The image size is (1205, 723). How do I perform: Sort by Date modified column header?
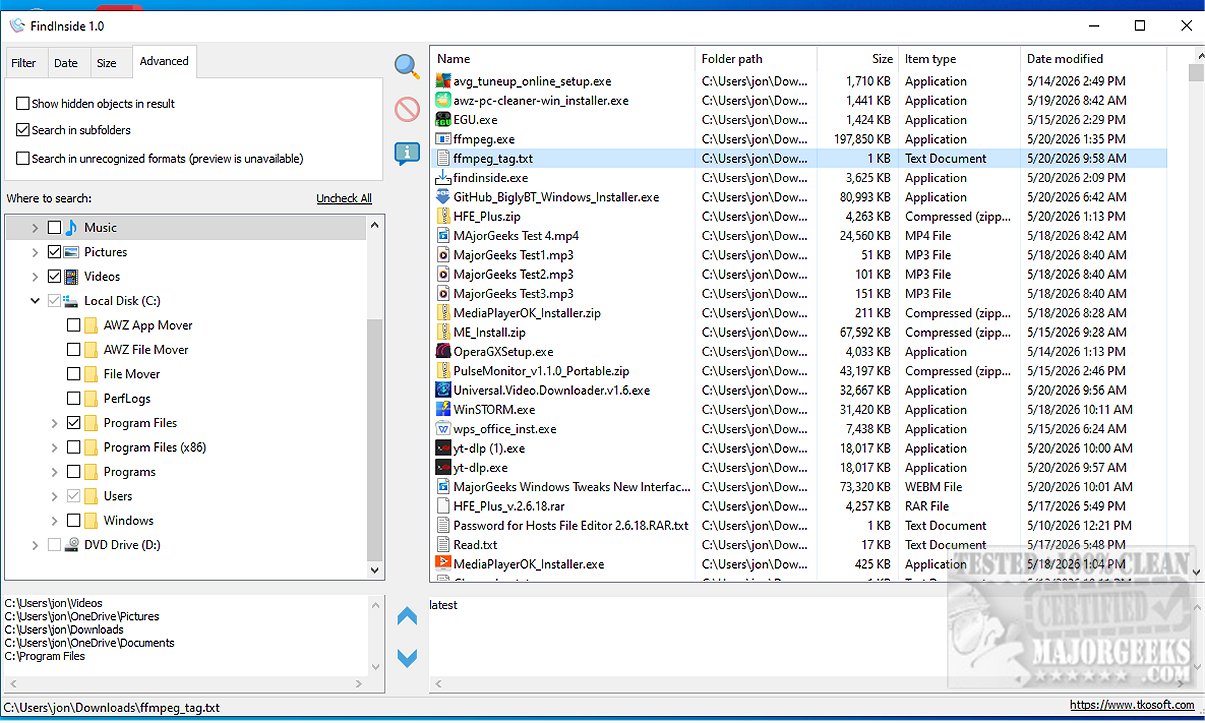pyautogui.click(x=1093, y=59)
